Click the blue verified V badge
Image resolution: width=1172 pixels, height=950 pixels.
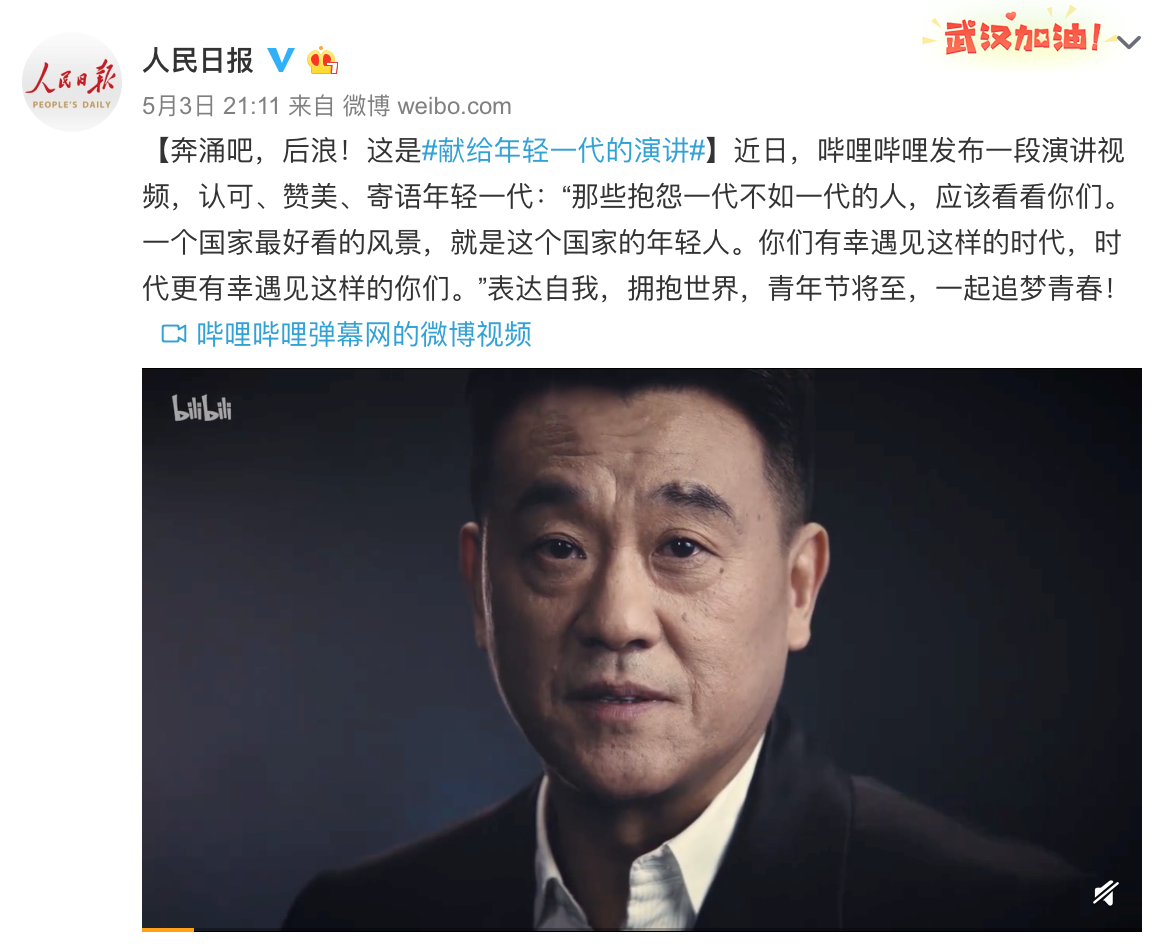[281, 60]
